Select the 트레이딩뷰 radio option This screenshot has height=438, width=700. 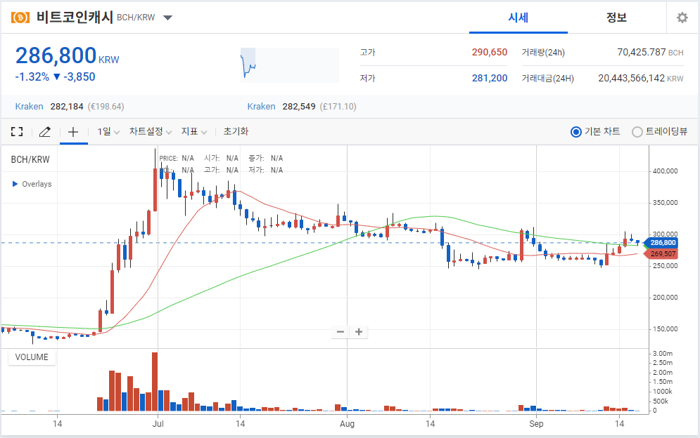(637, 132)
